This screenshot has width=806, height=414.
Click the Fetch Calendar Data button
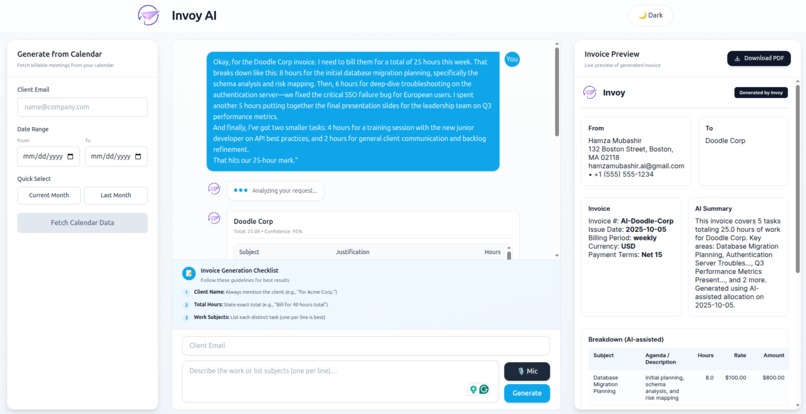pos(82,223)
